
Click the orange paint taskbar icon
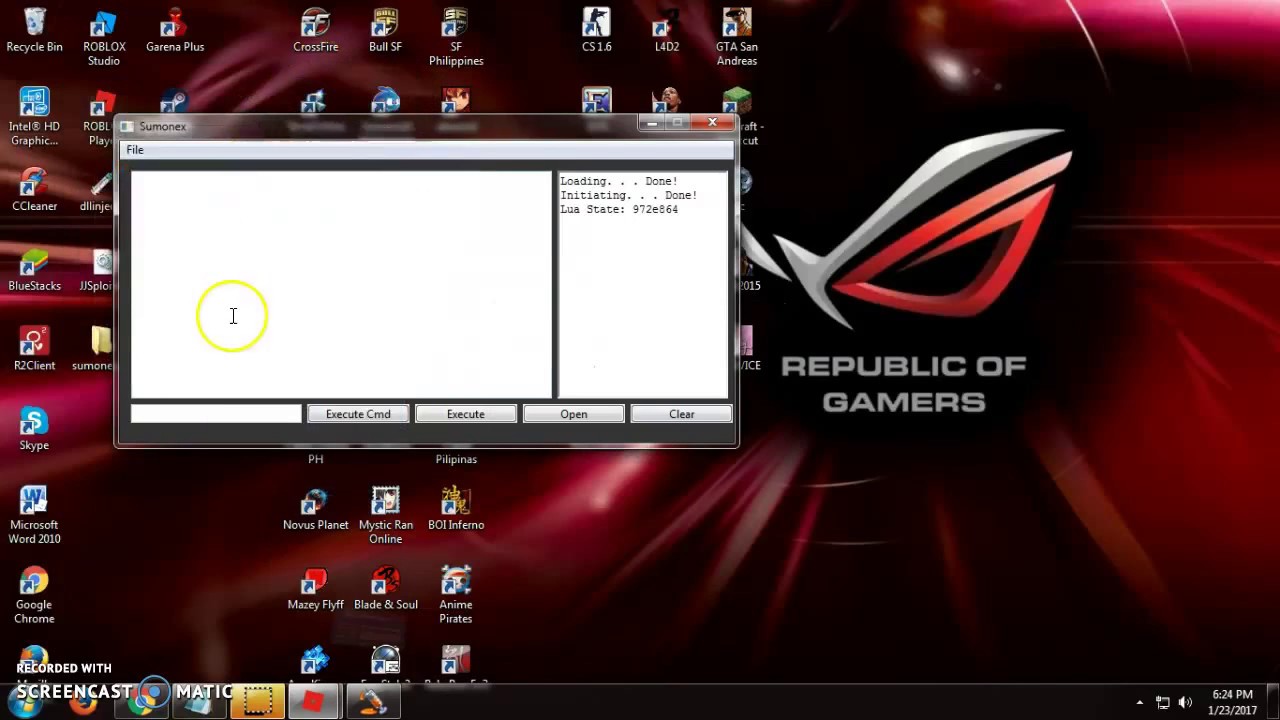[372, 701]
